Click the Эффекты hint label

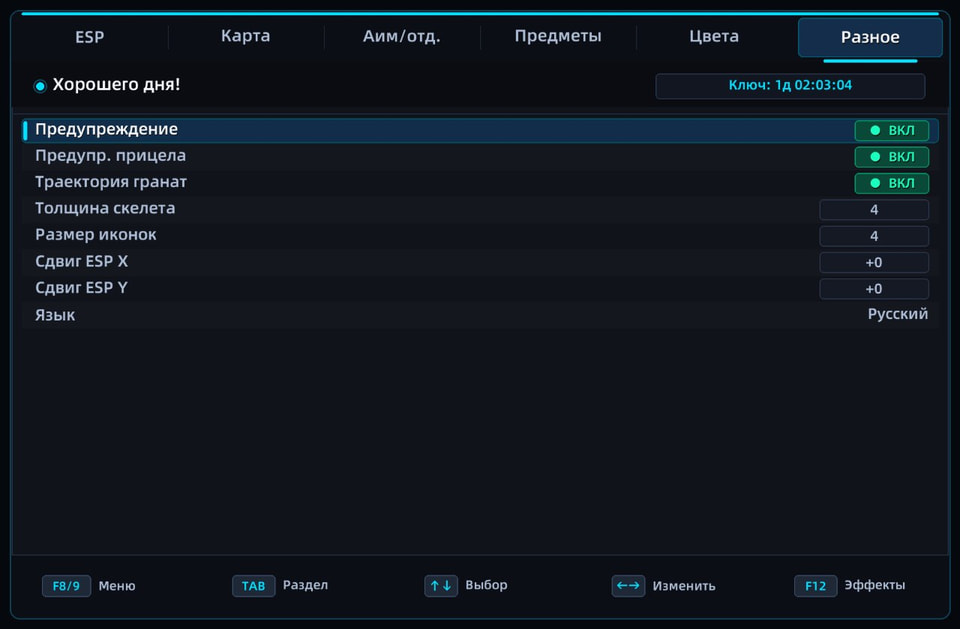(875, 585)
